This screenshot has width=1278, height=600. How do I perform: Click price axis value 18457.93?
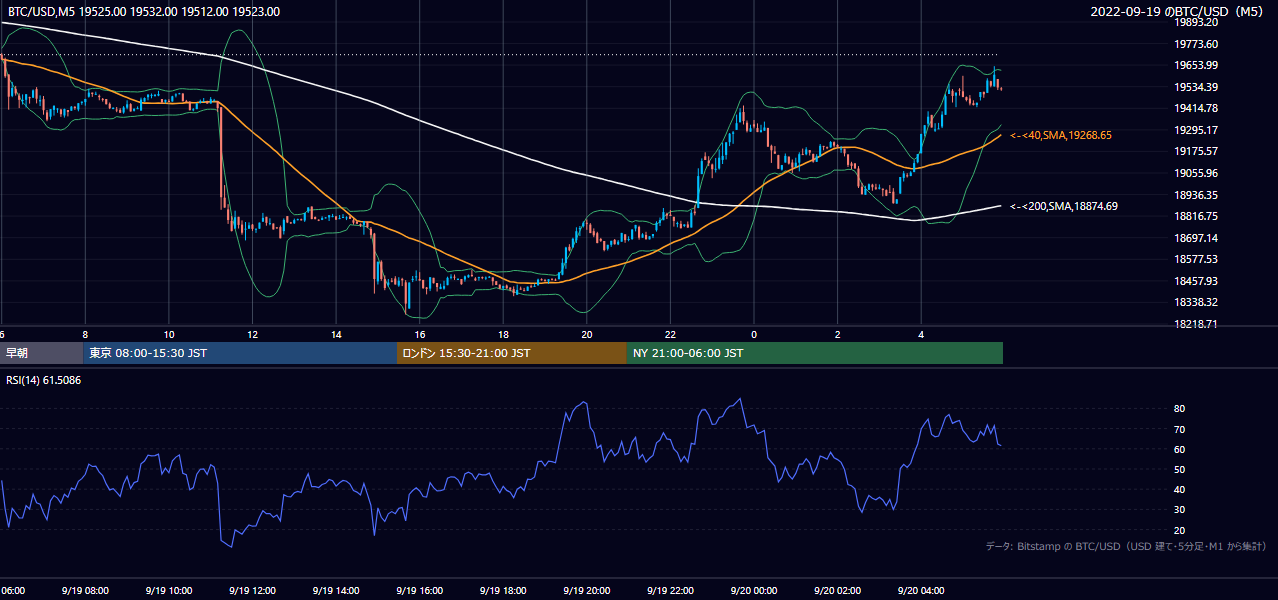point(1197,281)
